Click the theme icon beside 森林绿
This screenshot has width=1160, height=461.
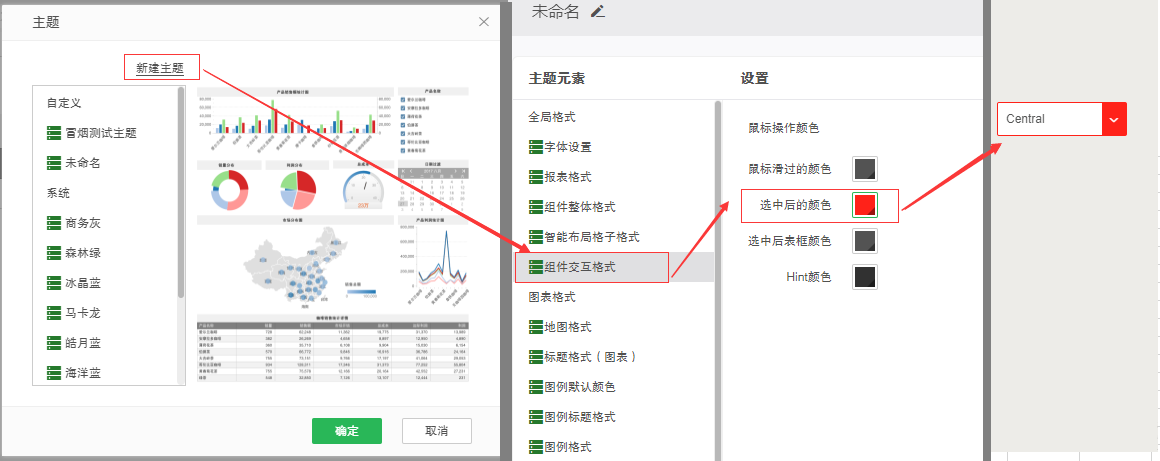[54, 253]
